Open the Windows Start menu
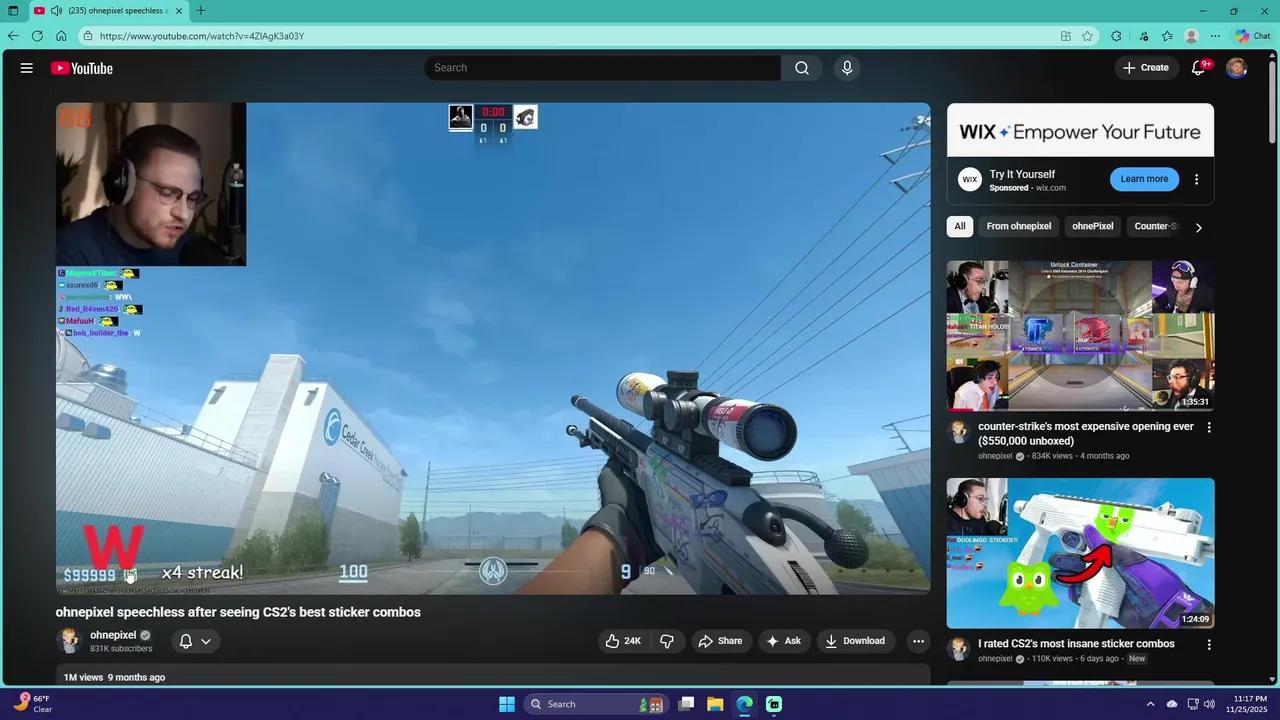Screen dimensions: 1280x720 pos(507,704)
